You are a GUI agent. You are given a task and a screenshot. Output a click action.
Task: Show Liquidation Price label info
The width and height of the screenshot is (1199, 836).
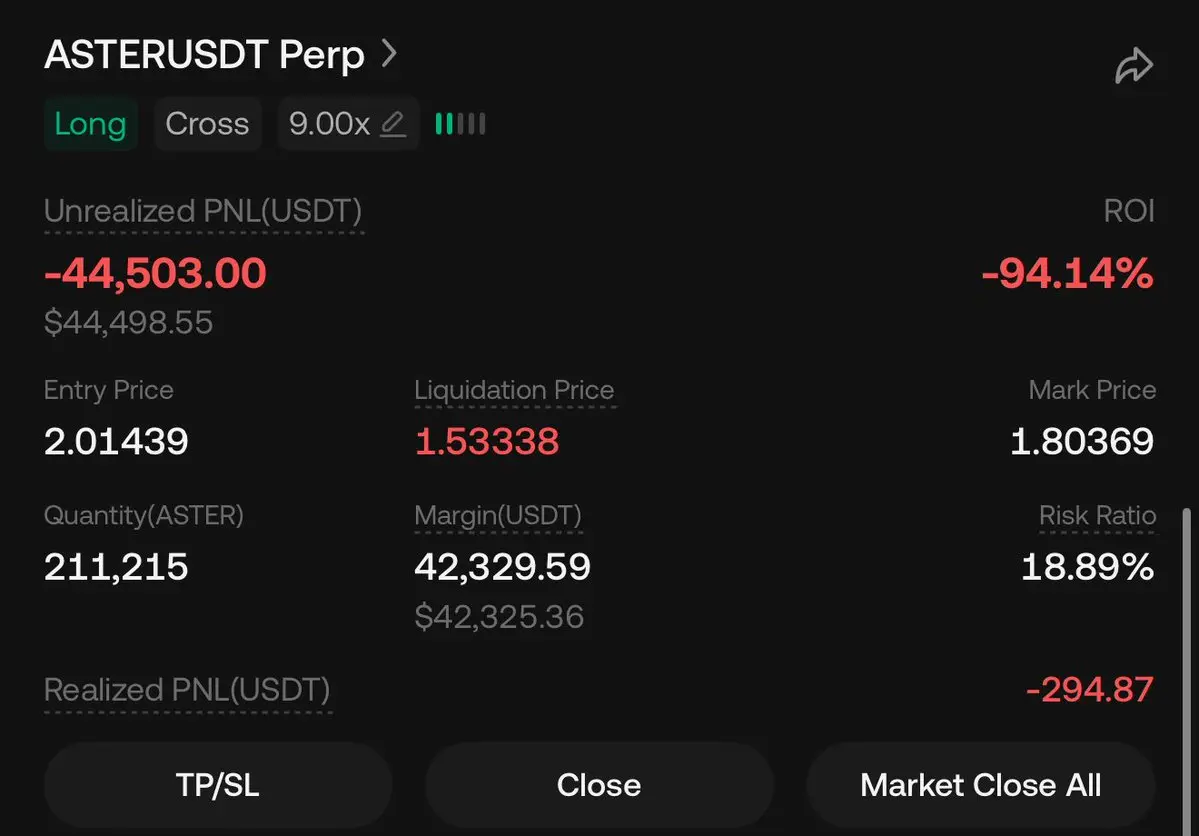click(514, 390)
